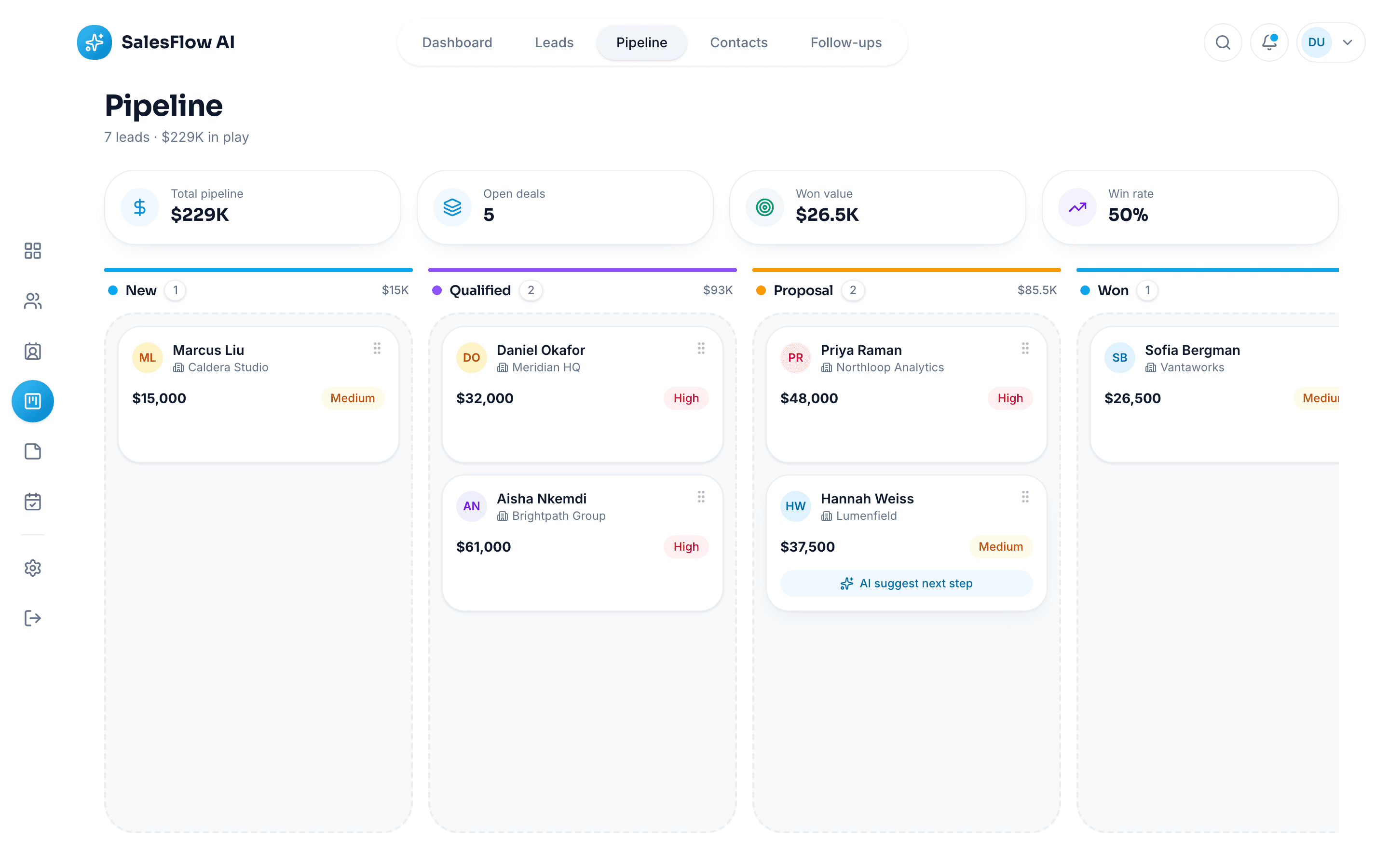
Task: Click the Proposal column header
Action: (803, 290)
